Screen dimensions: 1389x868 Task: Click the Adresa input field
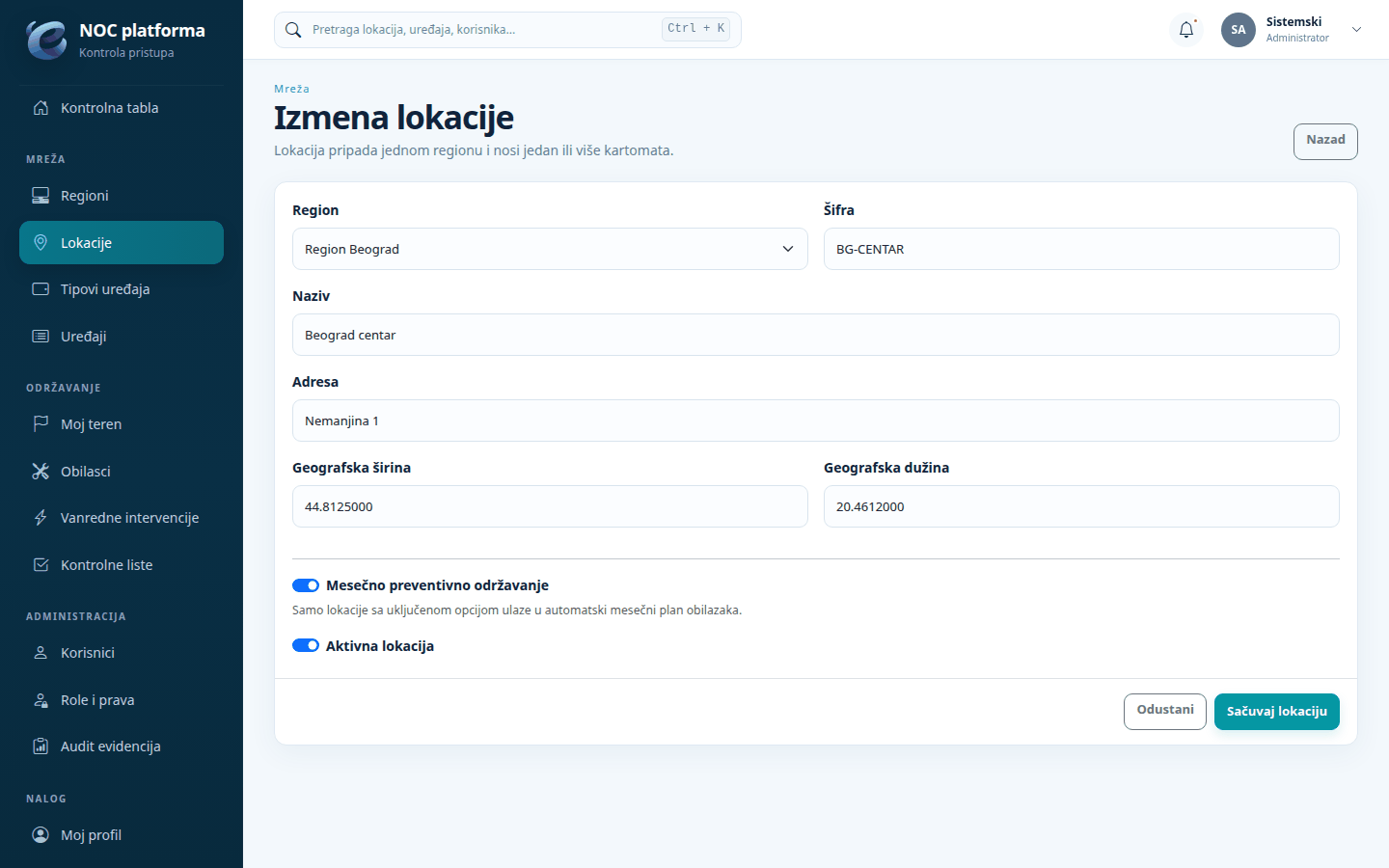coord(816,420)
